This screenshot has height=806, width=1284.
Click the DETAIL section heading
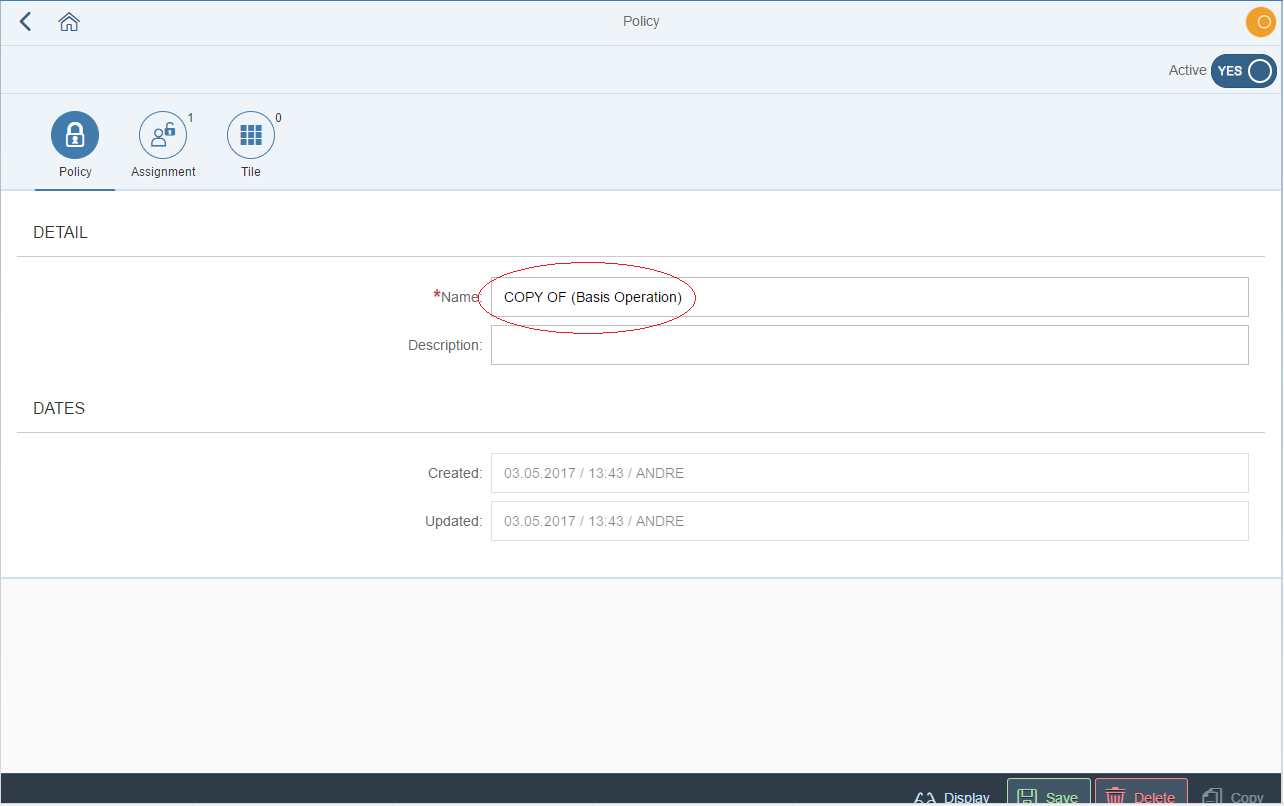[x=60, y=233]
